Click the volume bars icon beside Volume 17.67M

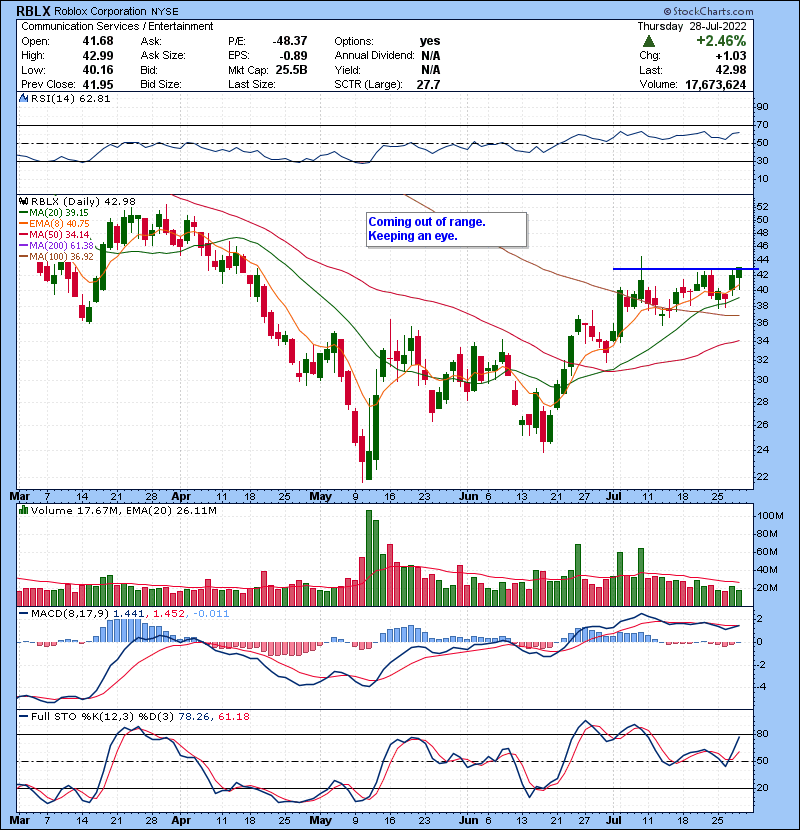[x=24, y=510]
